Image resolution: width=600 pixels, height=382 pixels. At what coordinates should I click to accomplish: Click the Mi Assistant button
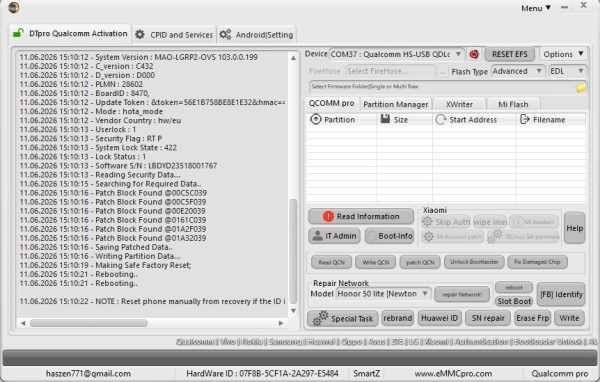coord(534,222)
